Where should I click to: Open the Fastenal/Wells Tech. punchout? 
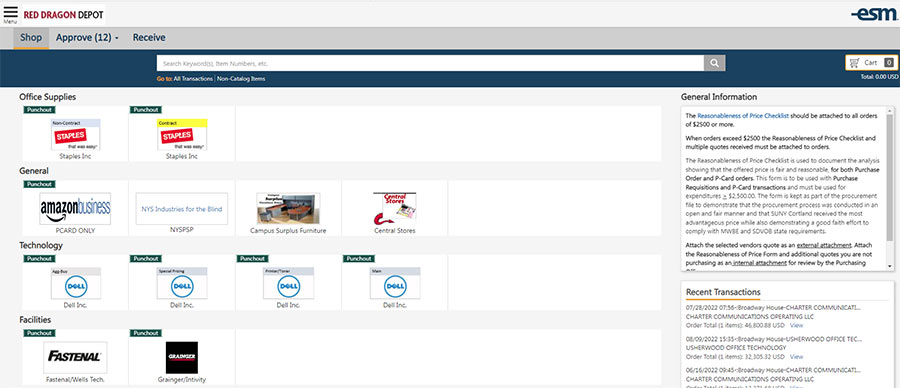75,357
